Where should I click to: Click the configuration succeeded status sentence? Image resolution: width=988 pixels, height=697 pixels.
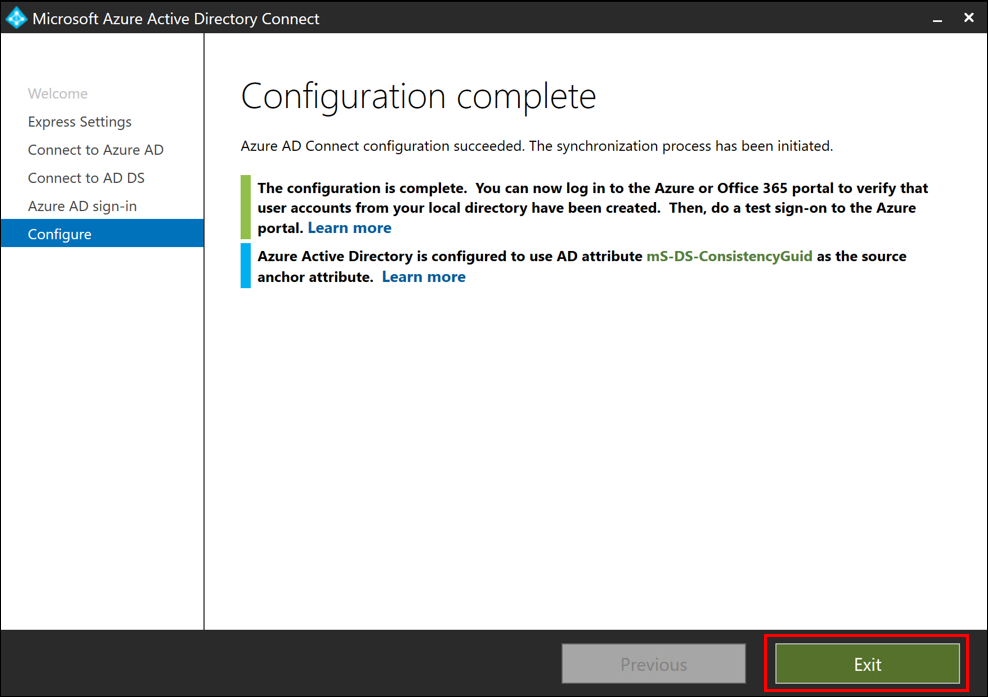pyautogui.click(x=536, y=146)
